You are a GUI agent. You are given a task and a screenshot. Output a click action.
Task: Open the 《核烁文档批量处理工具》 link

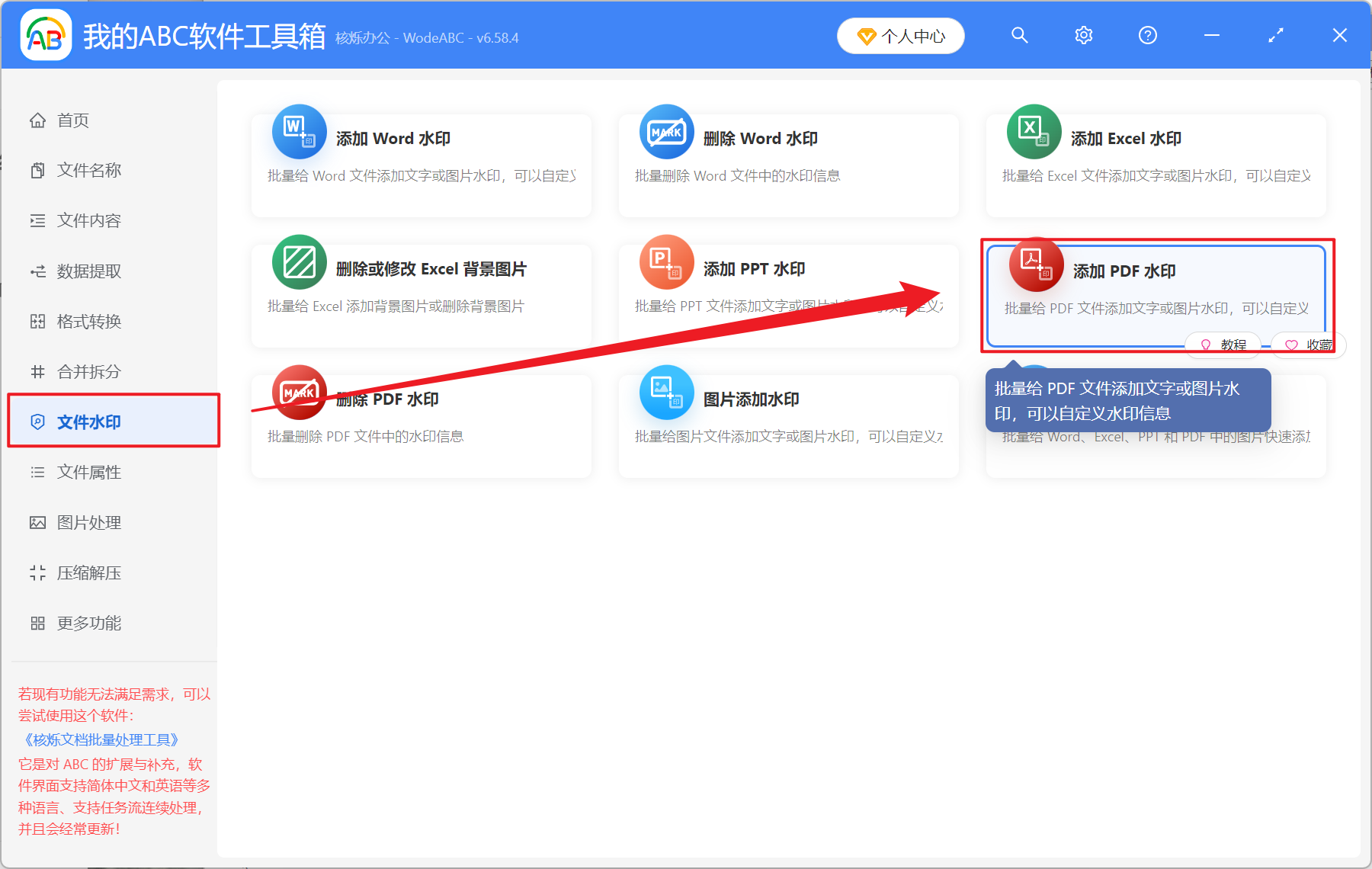click(x=99, y=739)
